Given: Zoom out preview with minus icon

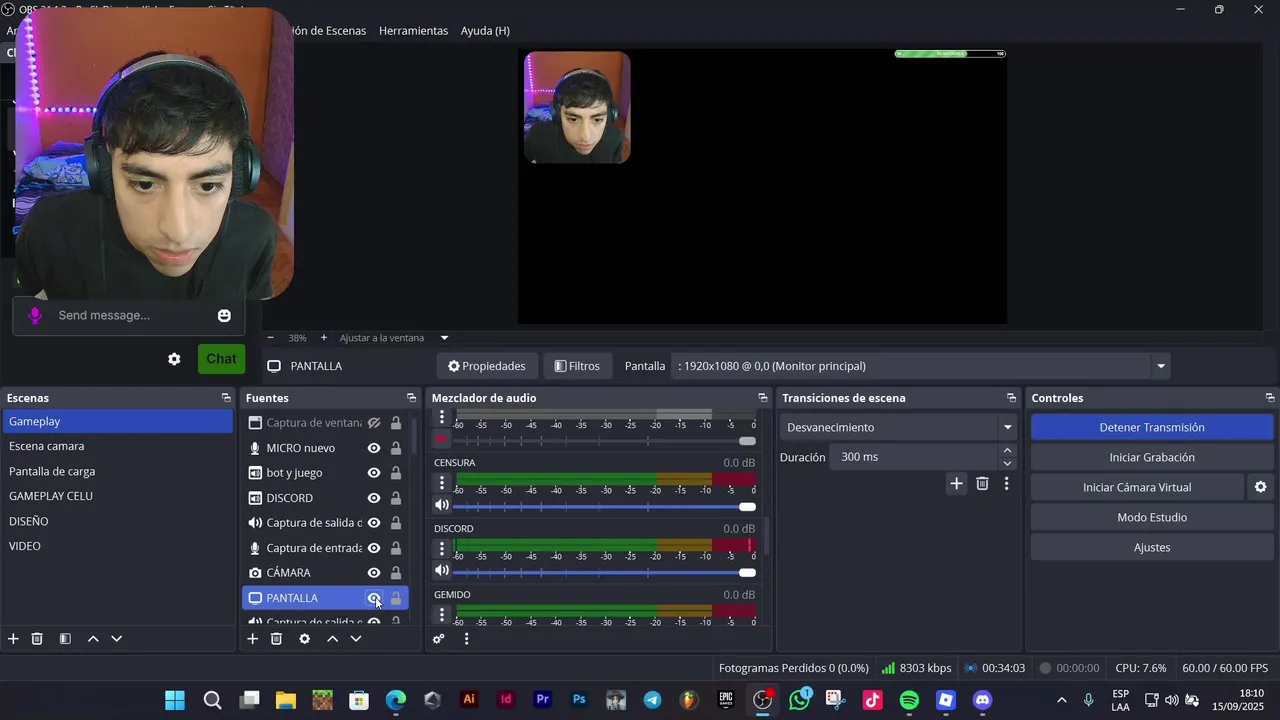Looking at the screenshot, I should point(271,338).
